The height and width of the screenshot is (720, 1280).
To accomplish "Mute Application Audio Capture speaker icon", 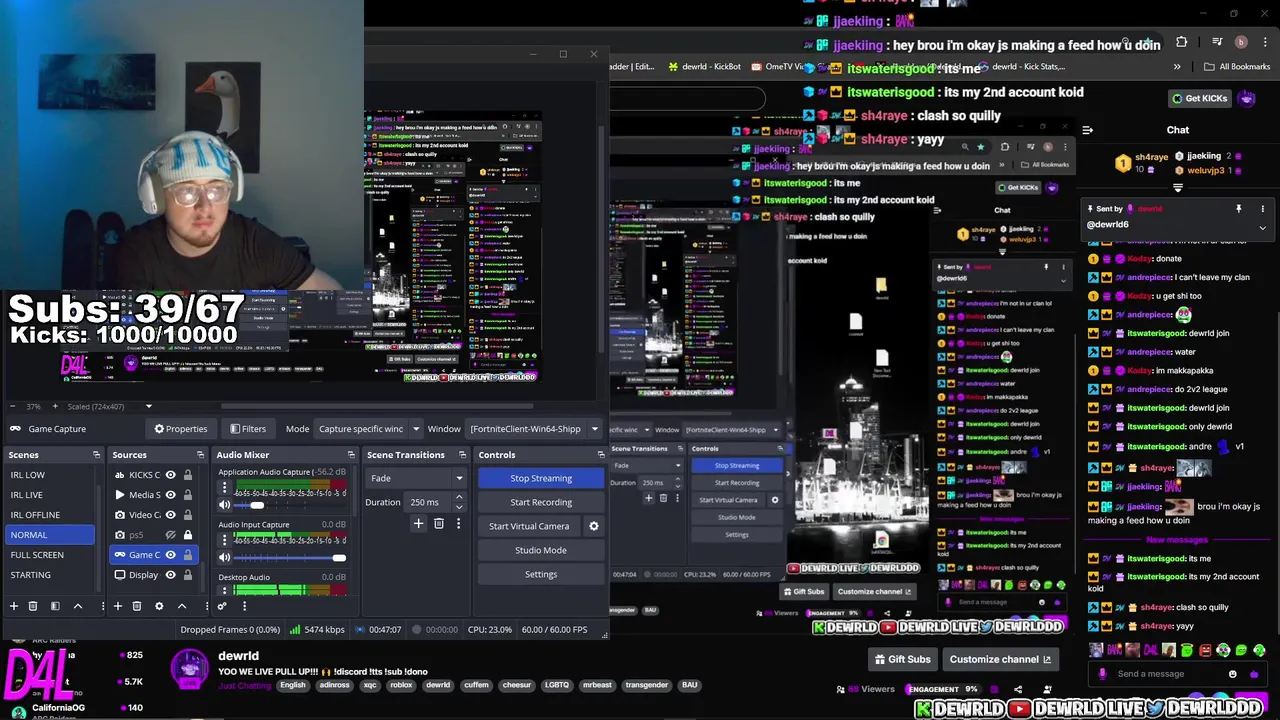I will tap(225, 505).
